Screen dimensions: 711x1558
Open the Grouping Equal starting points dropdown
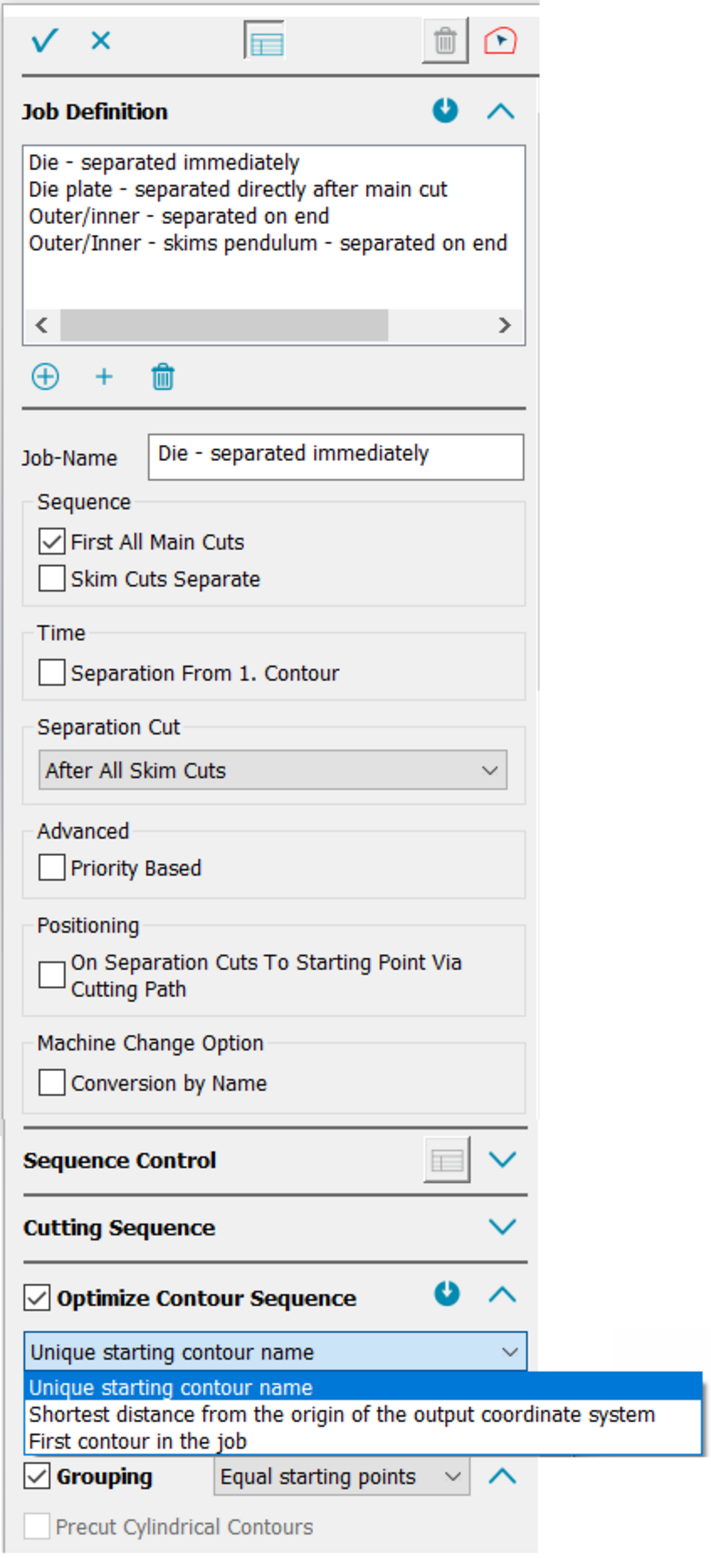341,1476
